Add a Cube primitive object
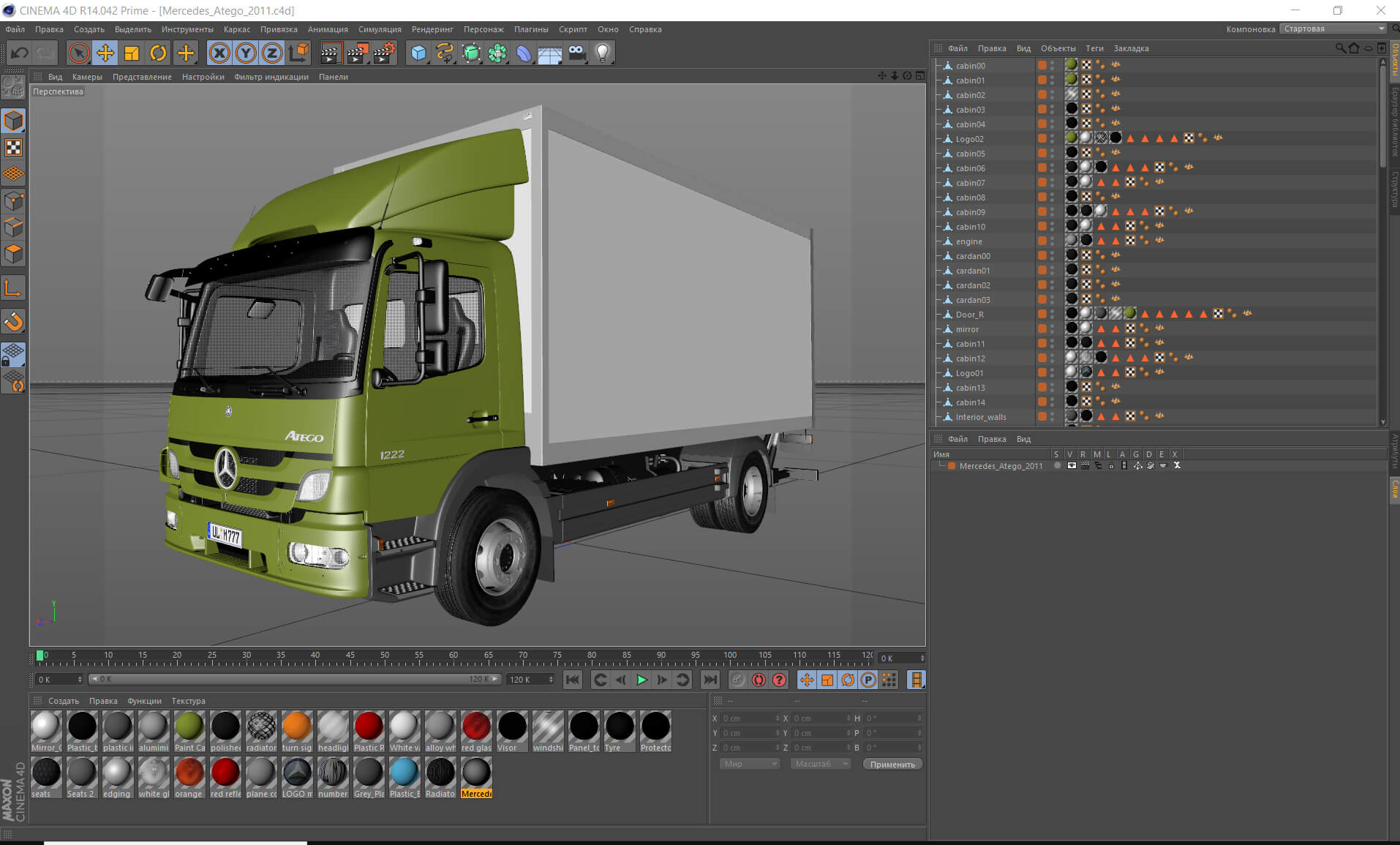The height and width of the screenshot is (845, 1400). [x=418, y=53]
